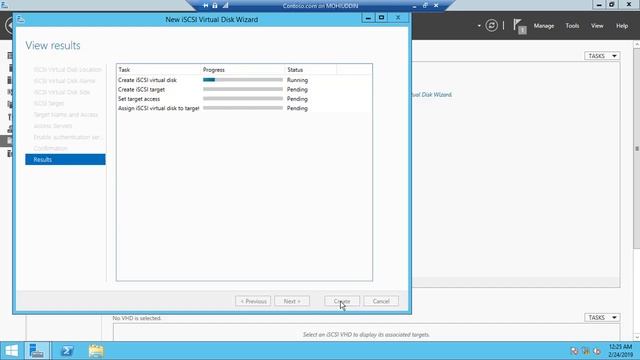
Task: Minimize the Contoso.com remote session bar
Action: click(x=414, y=6)
